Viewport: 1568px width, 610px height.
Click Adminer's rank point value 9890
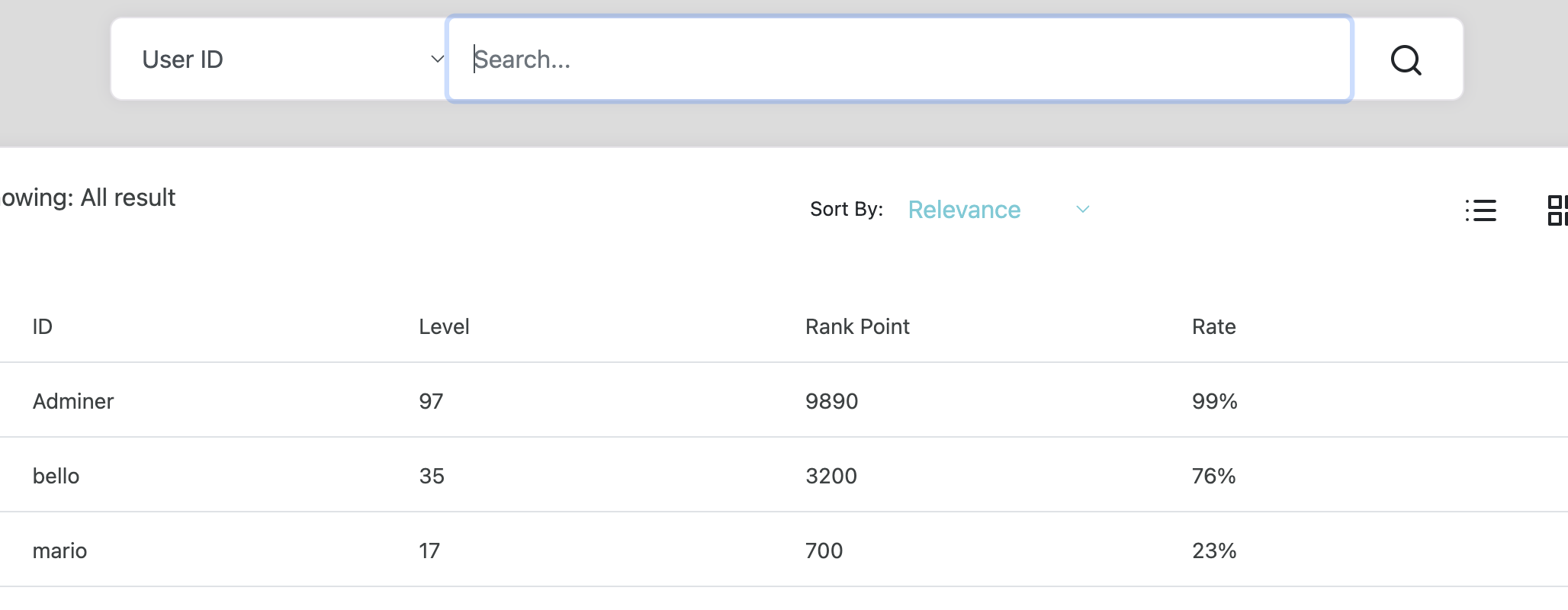point(831,401)
